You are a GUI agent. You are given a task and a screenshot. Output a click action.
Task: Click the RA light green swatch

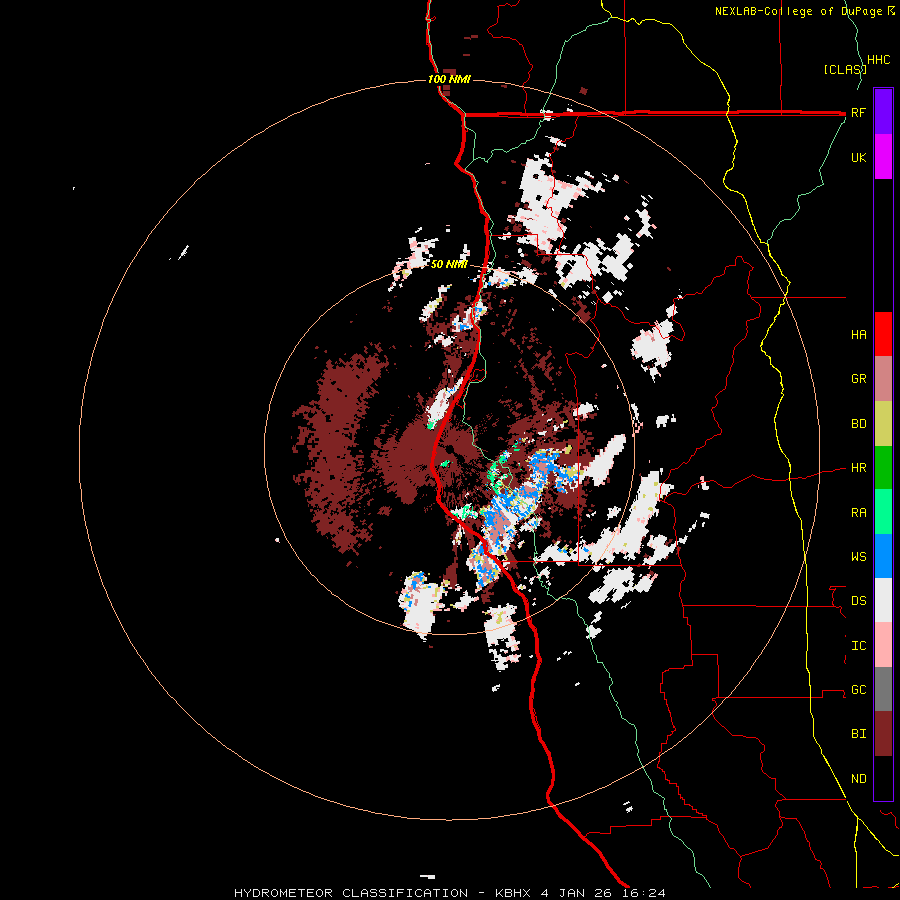pos(883,512)
